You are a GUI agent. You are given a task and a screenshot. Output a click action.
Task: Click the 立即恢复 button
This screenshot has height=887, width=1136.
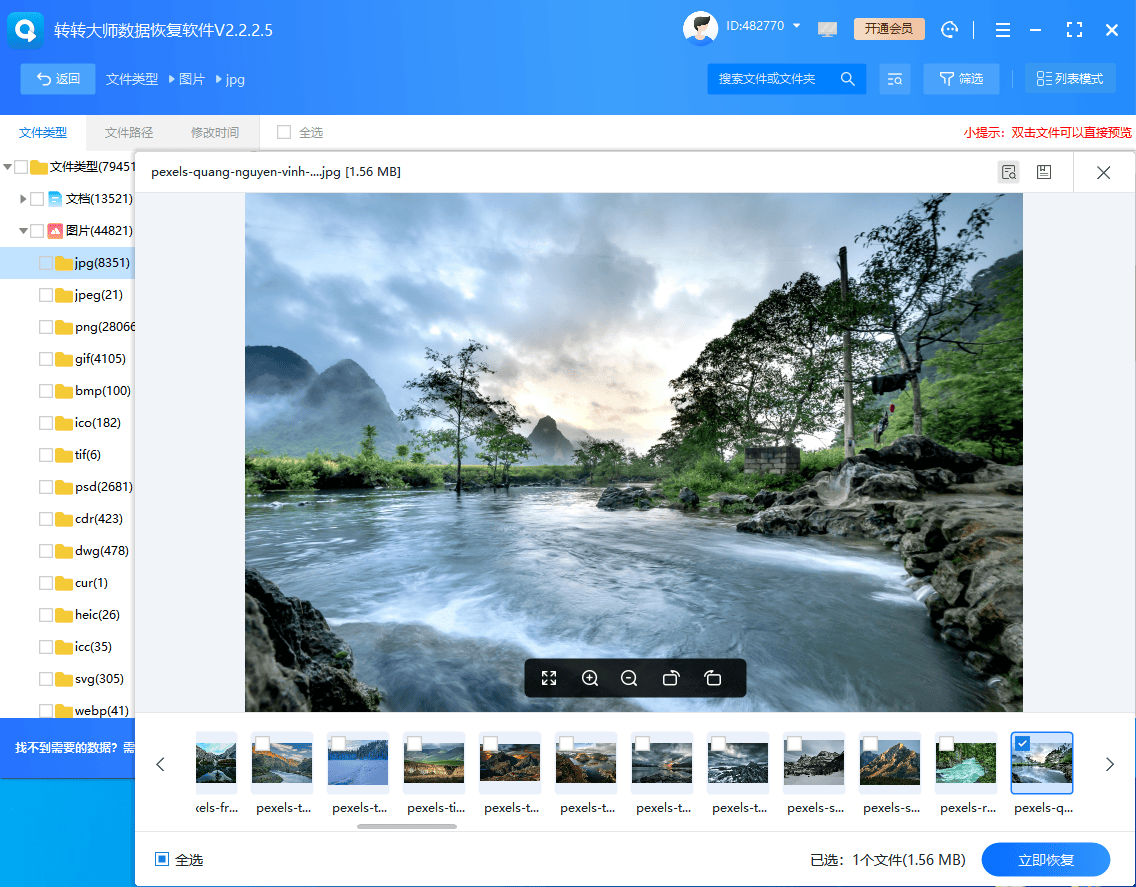click(x=1045, y=860)
